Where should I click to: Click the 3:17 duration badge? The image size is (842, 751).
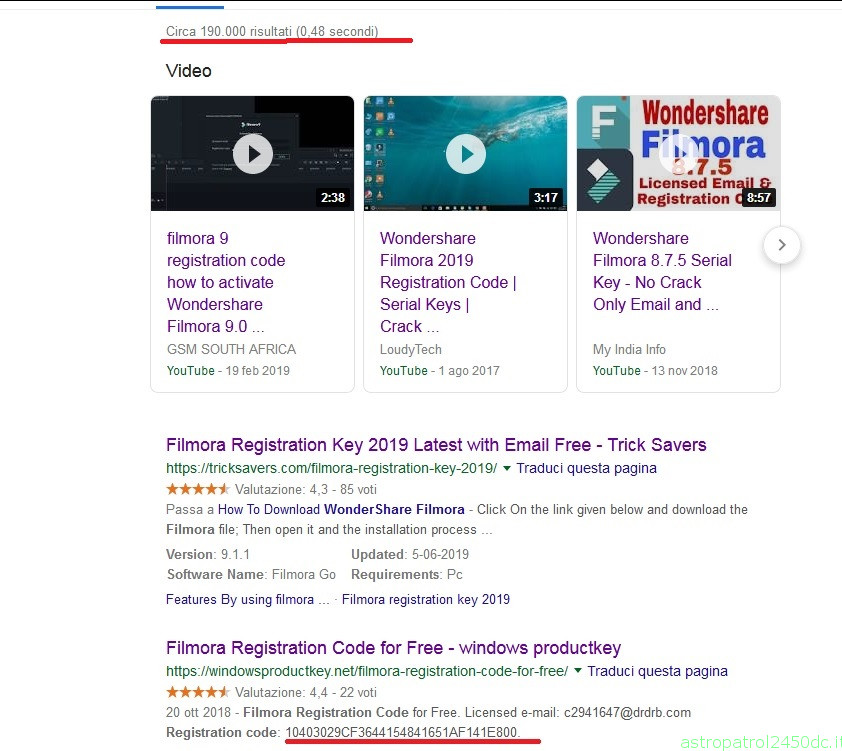click(x=546, y=198)
